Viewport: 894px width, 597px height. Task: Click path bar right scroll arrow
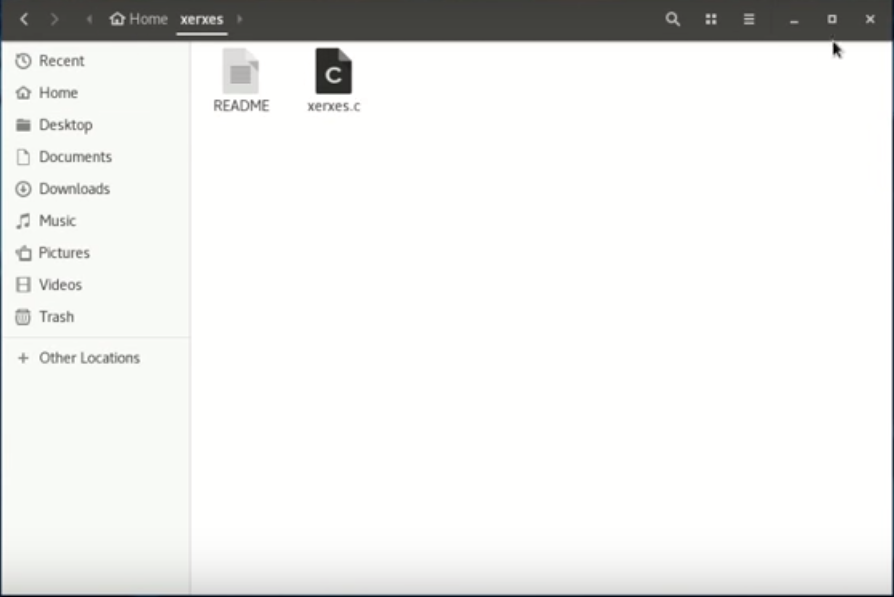(240, 19)
